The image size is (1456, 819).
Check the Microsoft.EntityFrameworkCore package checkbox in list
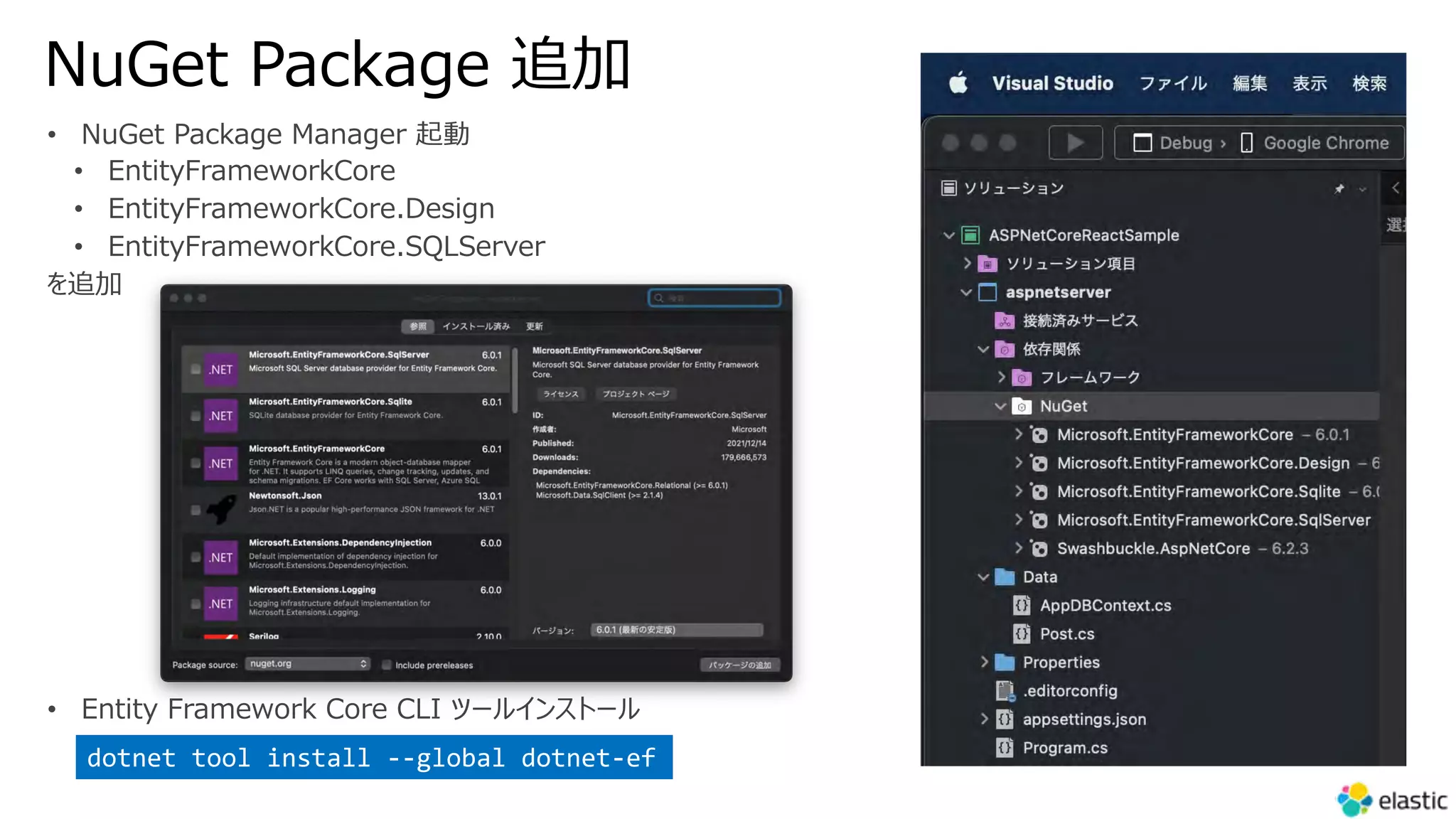pos(196,463)
